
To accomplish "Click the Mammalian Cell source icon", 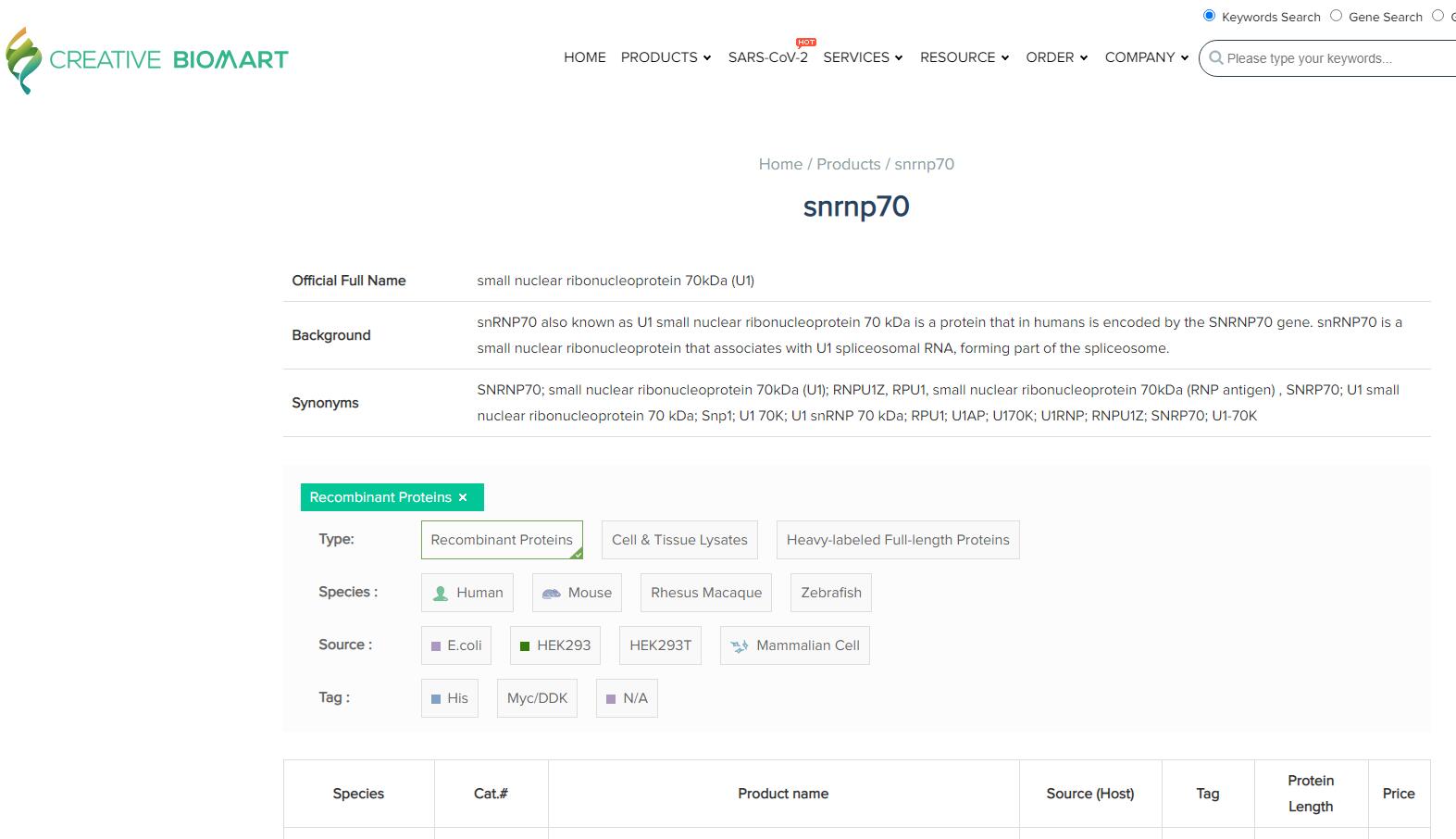I will pos(740,646).
